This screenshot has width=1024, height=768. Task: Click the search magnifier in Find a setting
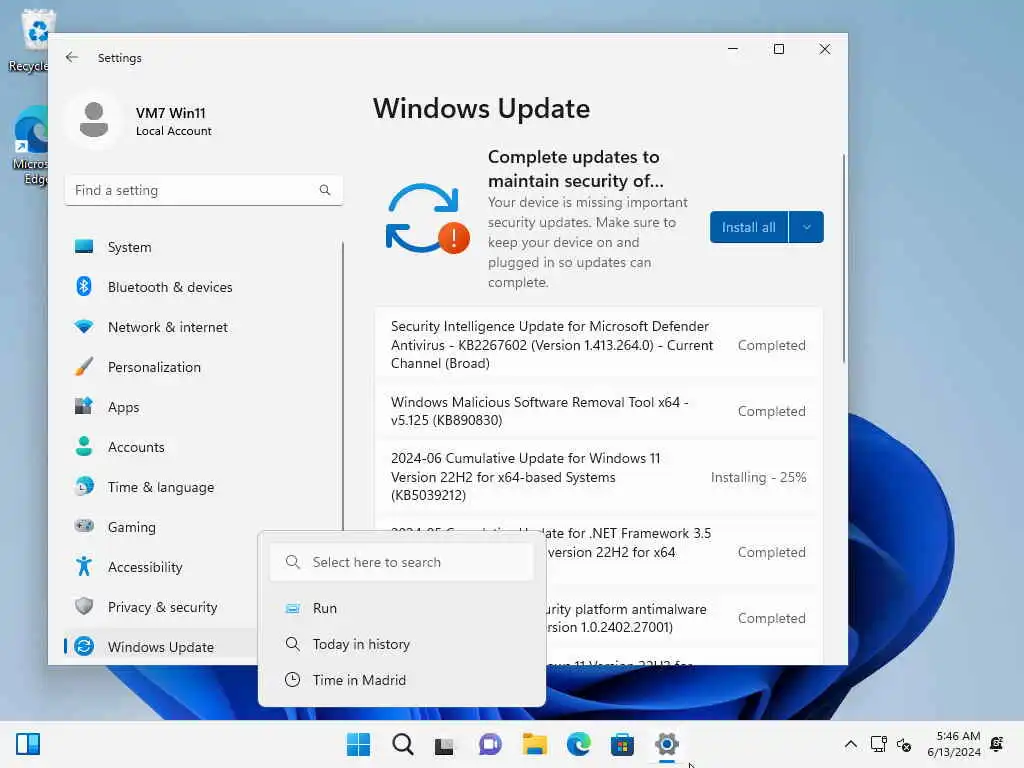(x=325, y=190)
